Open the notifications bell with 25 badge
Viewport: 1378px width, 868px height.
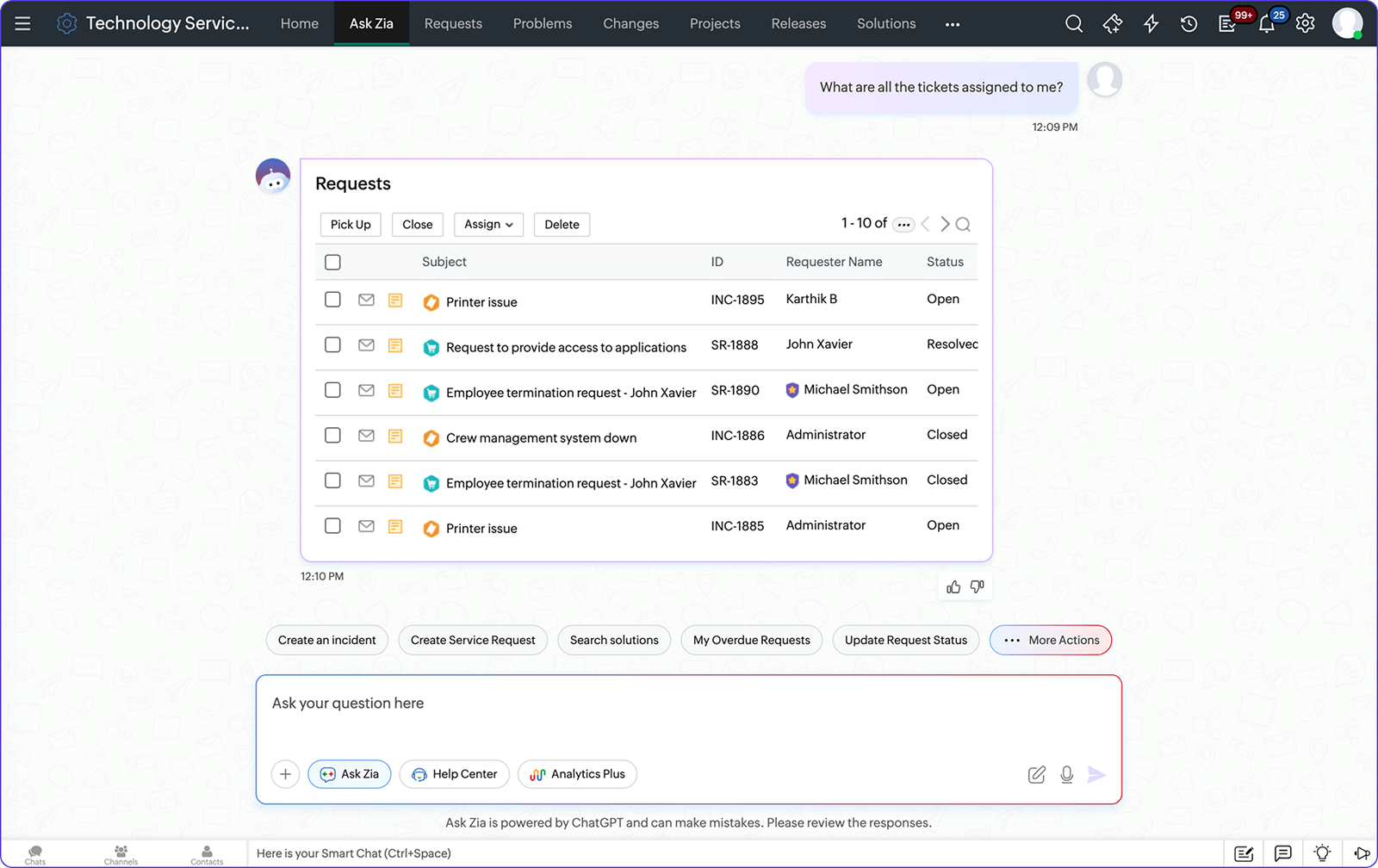pos(1267,23)
